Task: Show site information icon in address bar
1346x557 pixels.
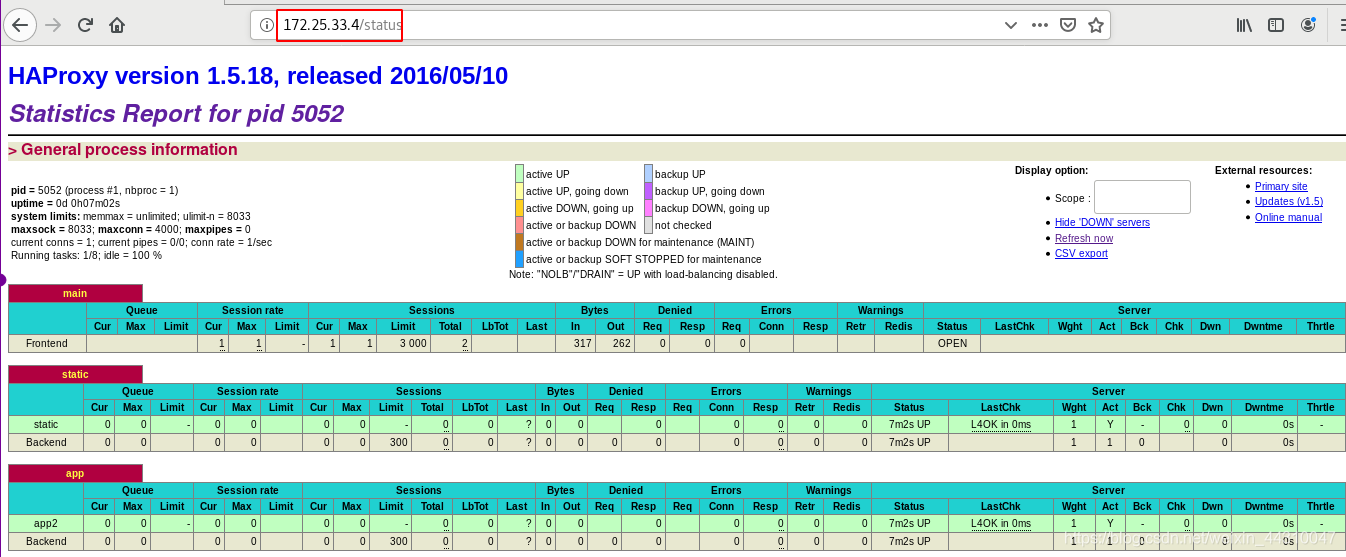Action: (x=267, y=25)
